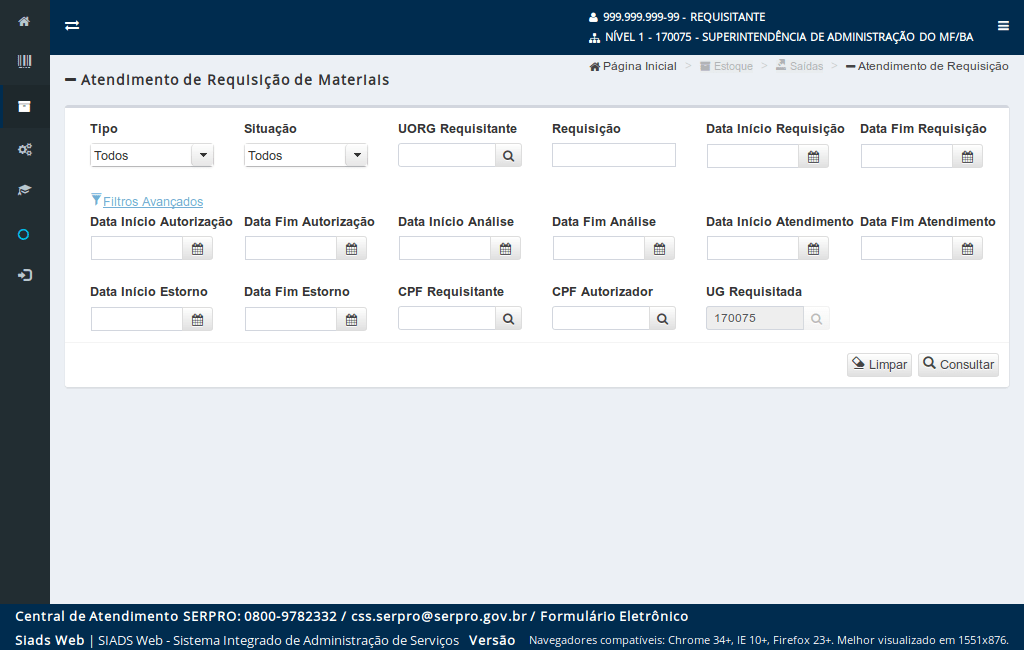Open calendar for Data Início Autorização
Screen dimensions: 1024x650
pos(197,249)
